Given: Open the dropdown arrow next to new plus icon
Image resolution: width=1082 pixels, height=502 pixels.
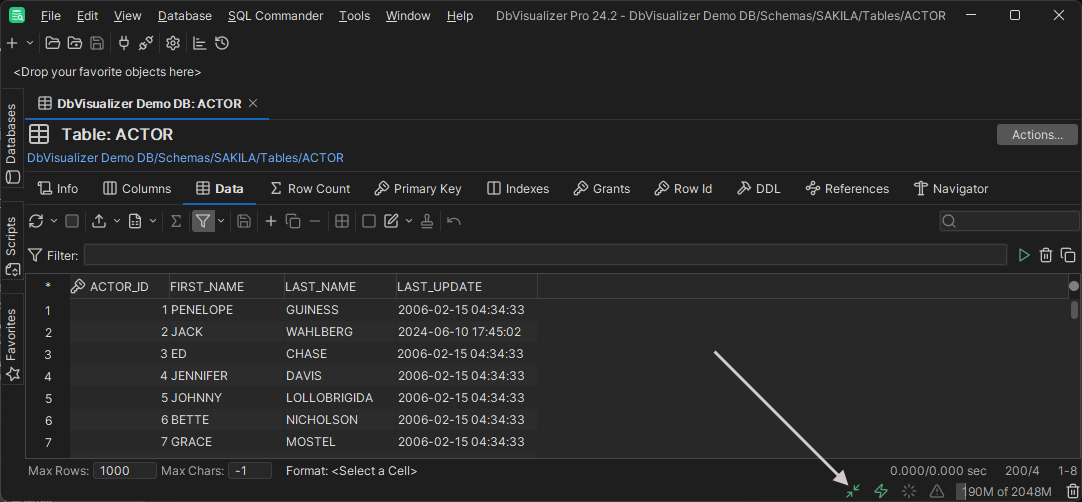Looking at the screenshot, I should (x=29, y=43).
